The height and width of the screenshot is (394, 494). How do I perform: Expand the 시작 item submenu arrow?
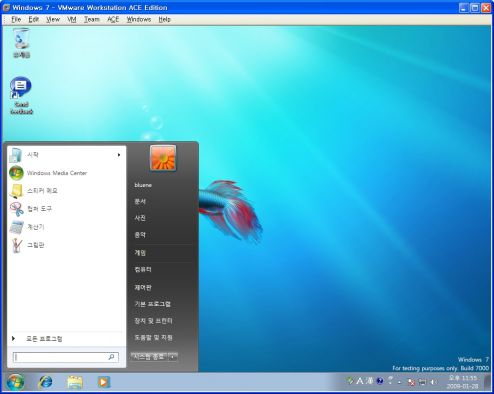point(119,155)
